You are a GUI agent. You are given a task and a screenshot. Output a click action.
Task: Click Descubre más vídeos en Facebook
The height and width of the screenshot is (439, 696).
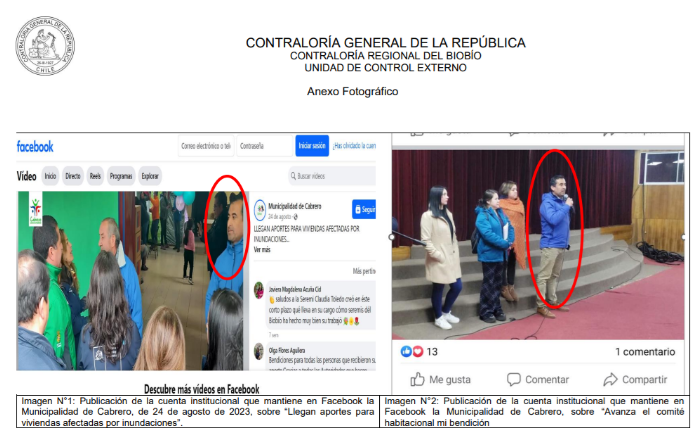[x=202, y=389]
